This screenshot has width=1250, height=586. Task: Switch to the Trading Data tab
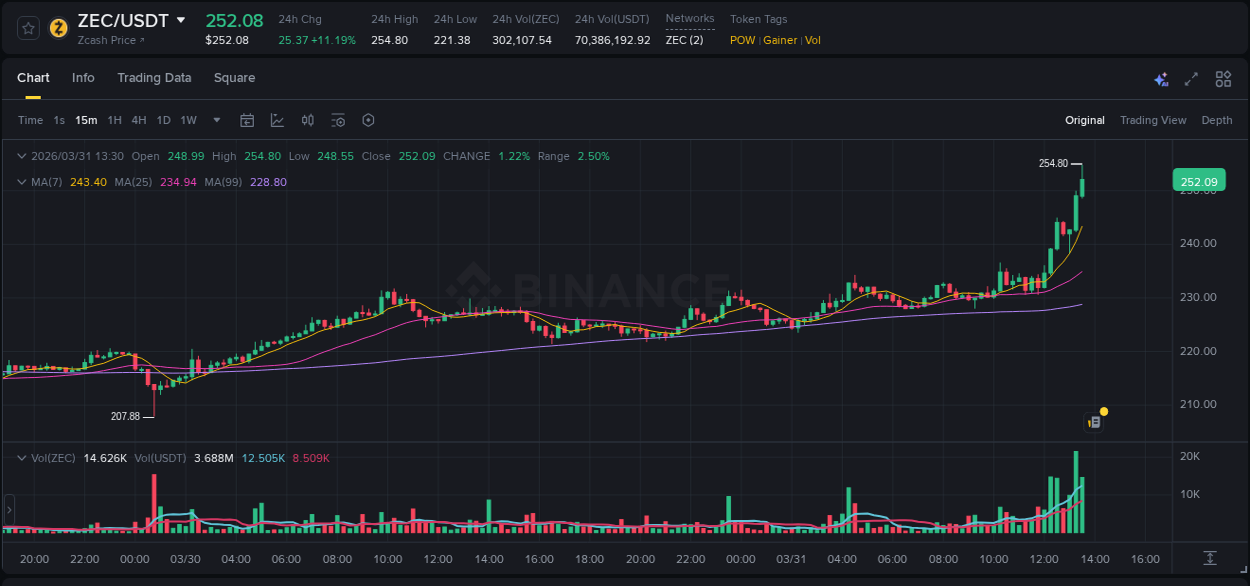[154, 77]
